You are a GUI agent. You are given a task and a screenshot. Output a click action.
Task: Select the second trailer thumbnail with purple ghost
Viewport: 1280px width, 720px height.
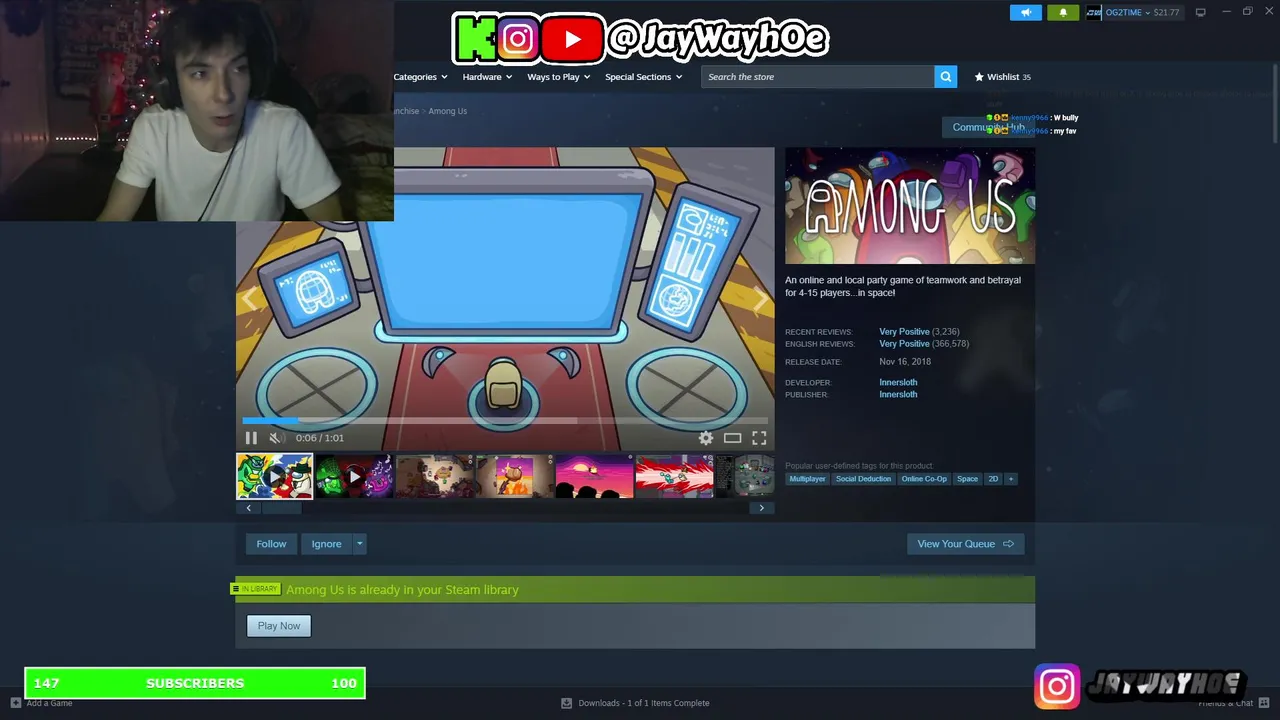tap(354, 477)
